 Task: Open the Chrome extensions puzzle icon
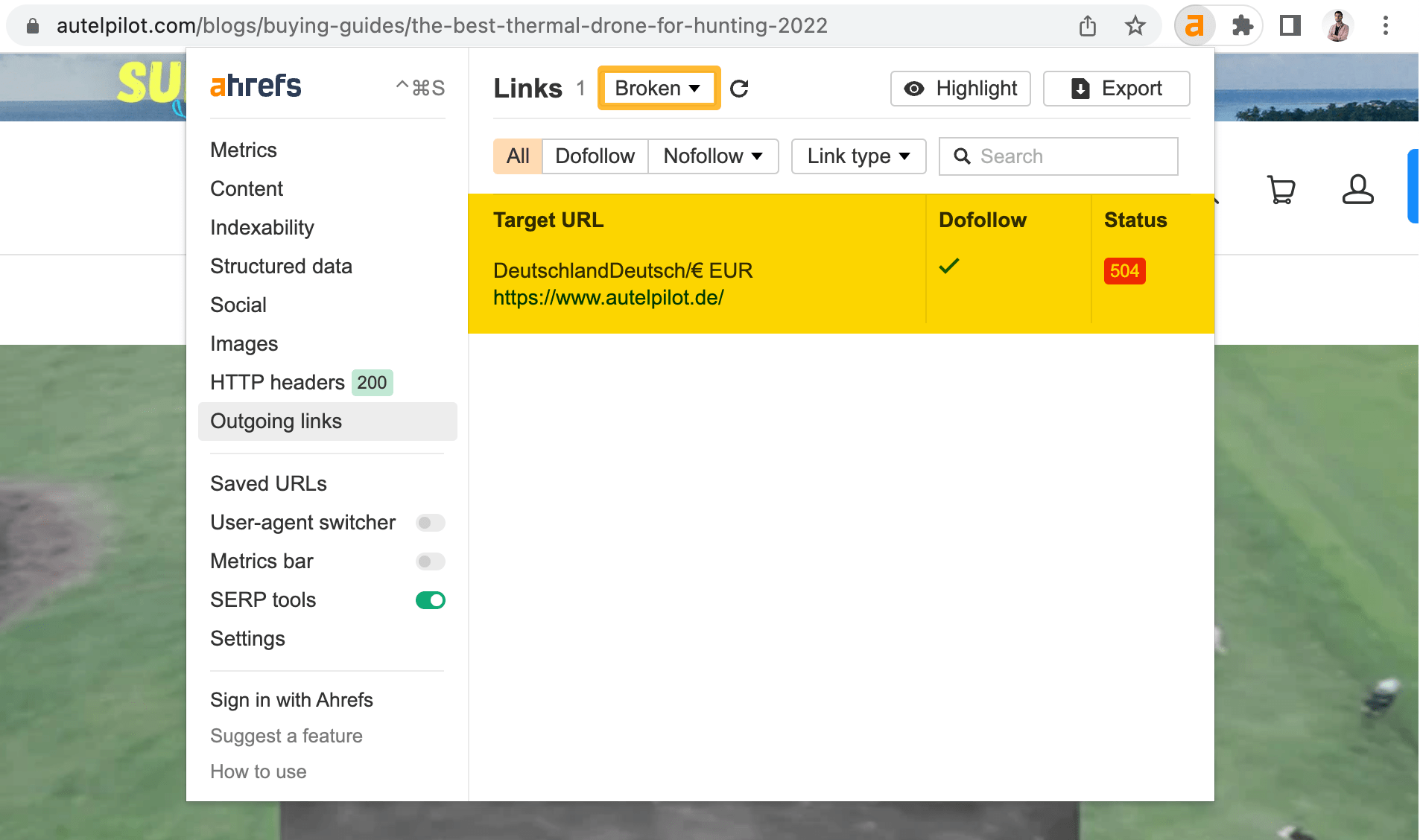tap(1241, 25)
